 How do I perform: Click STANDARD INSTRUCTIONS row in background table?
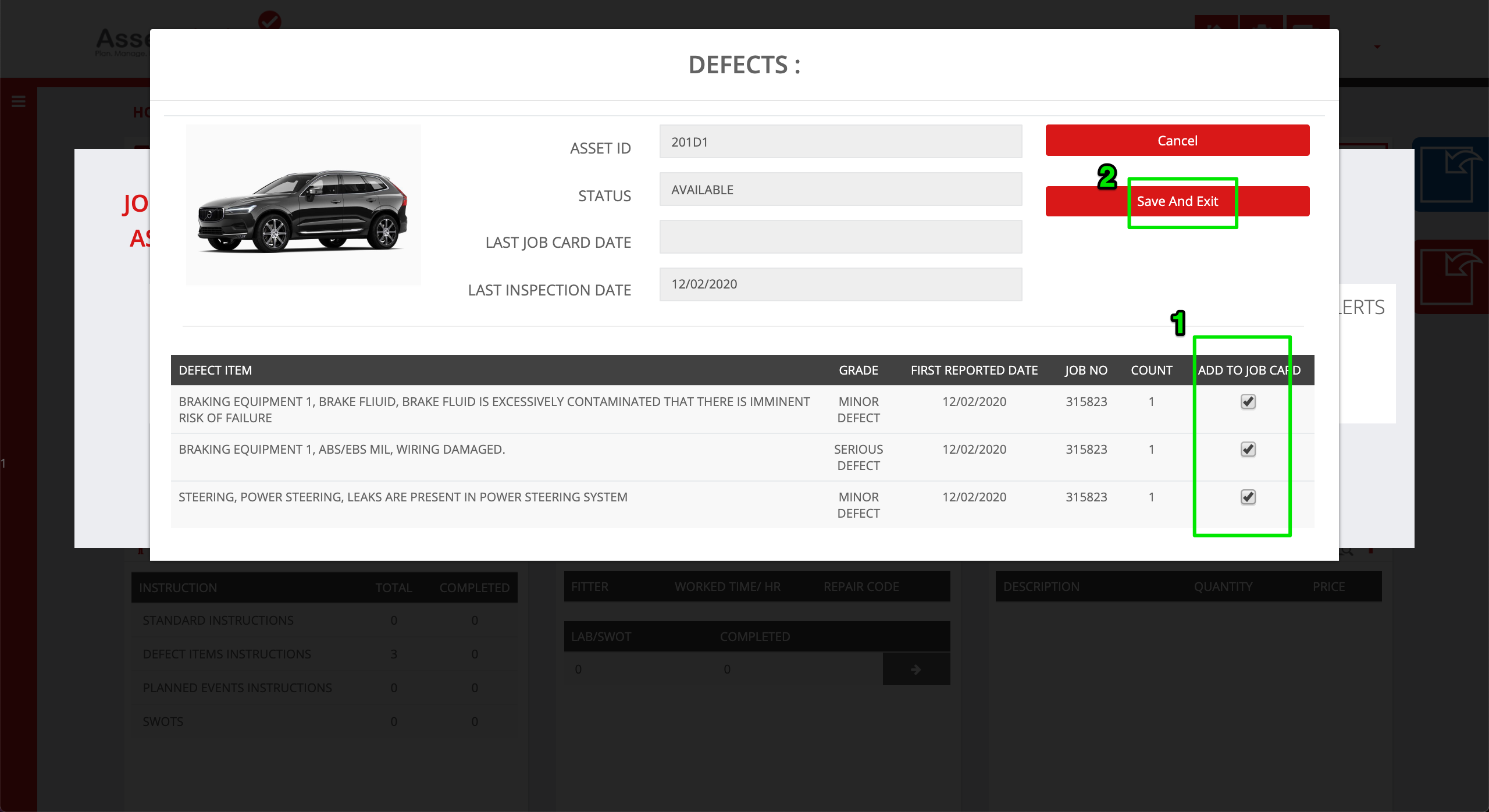point(325,620)
